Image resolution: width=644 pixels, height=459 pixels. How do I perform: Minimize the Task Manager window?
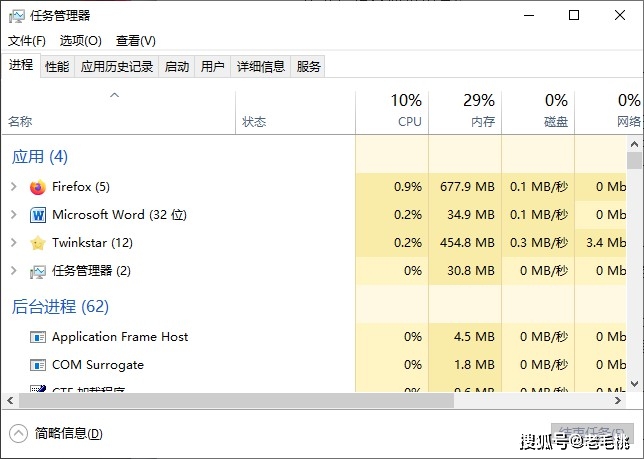(x=529, y=16)
